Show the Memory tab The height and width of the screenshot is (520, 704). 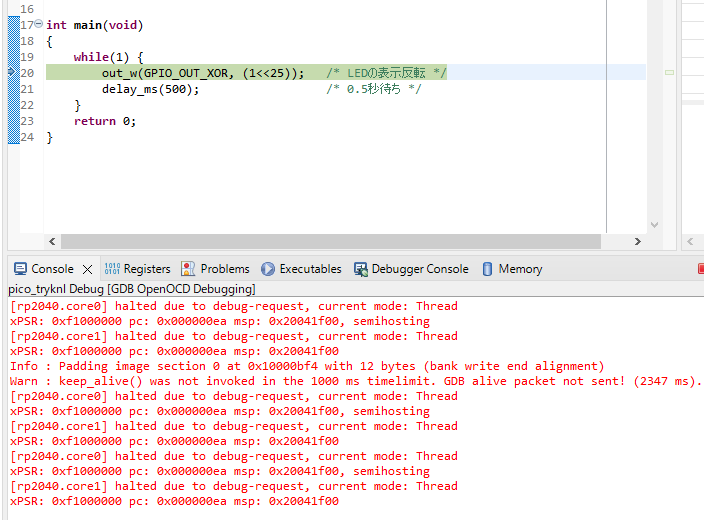pyautogui.click(x=520, y=269)
